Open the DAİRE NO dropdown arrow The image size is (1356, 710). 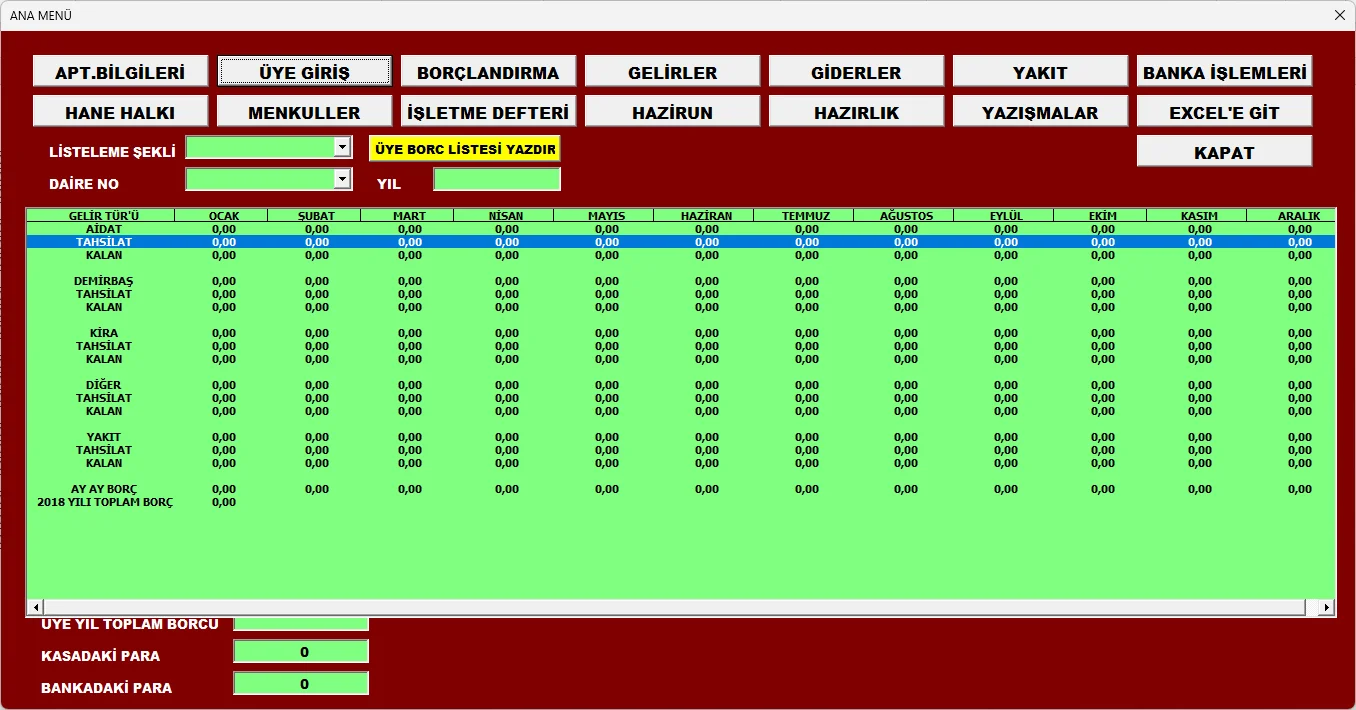coord(342,179)
